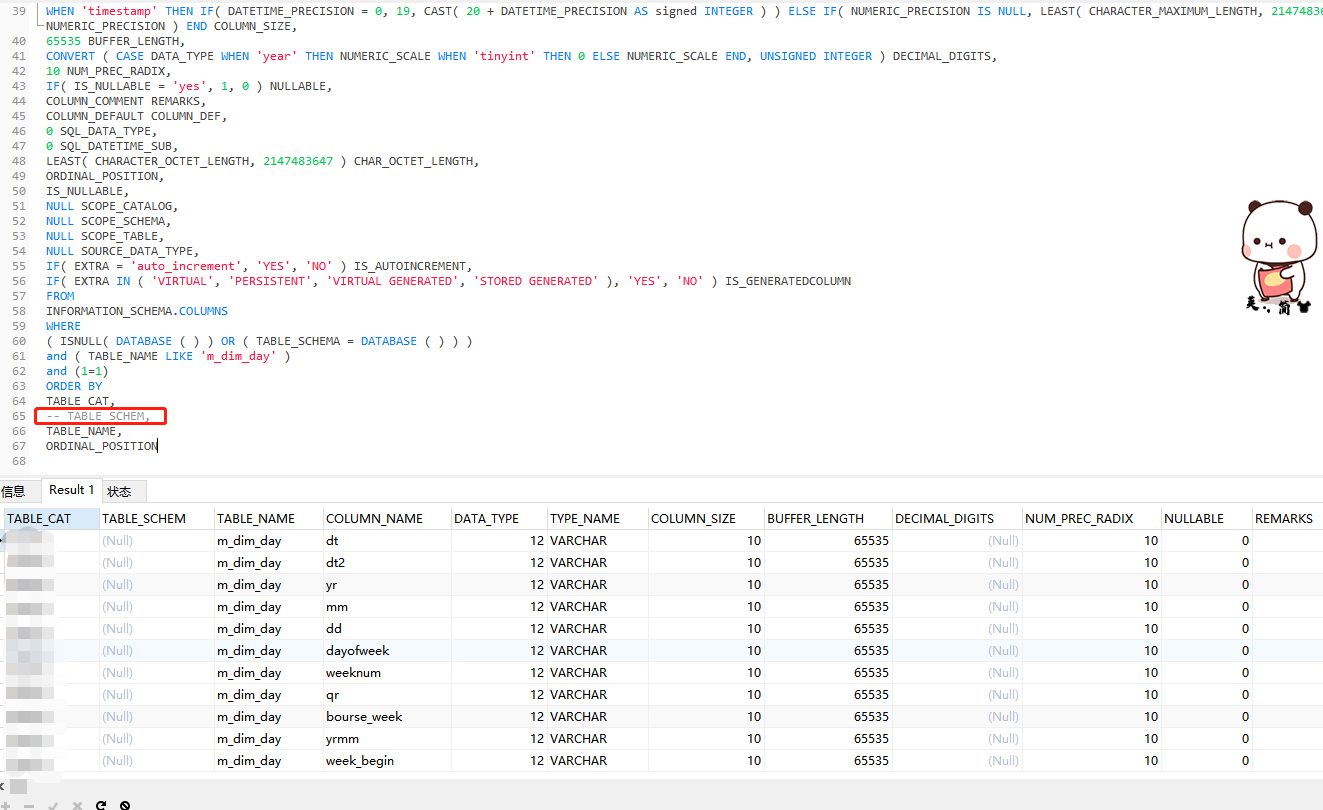The image size is (1323, 810).
Task: Click the DATA_TYPE column header
Action: coord(486,518)
